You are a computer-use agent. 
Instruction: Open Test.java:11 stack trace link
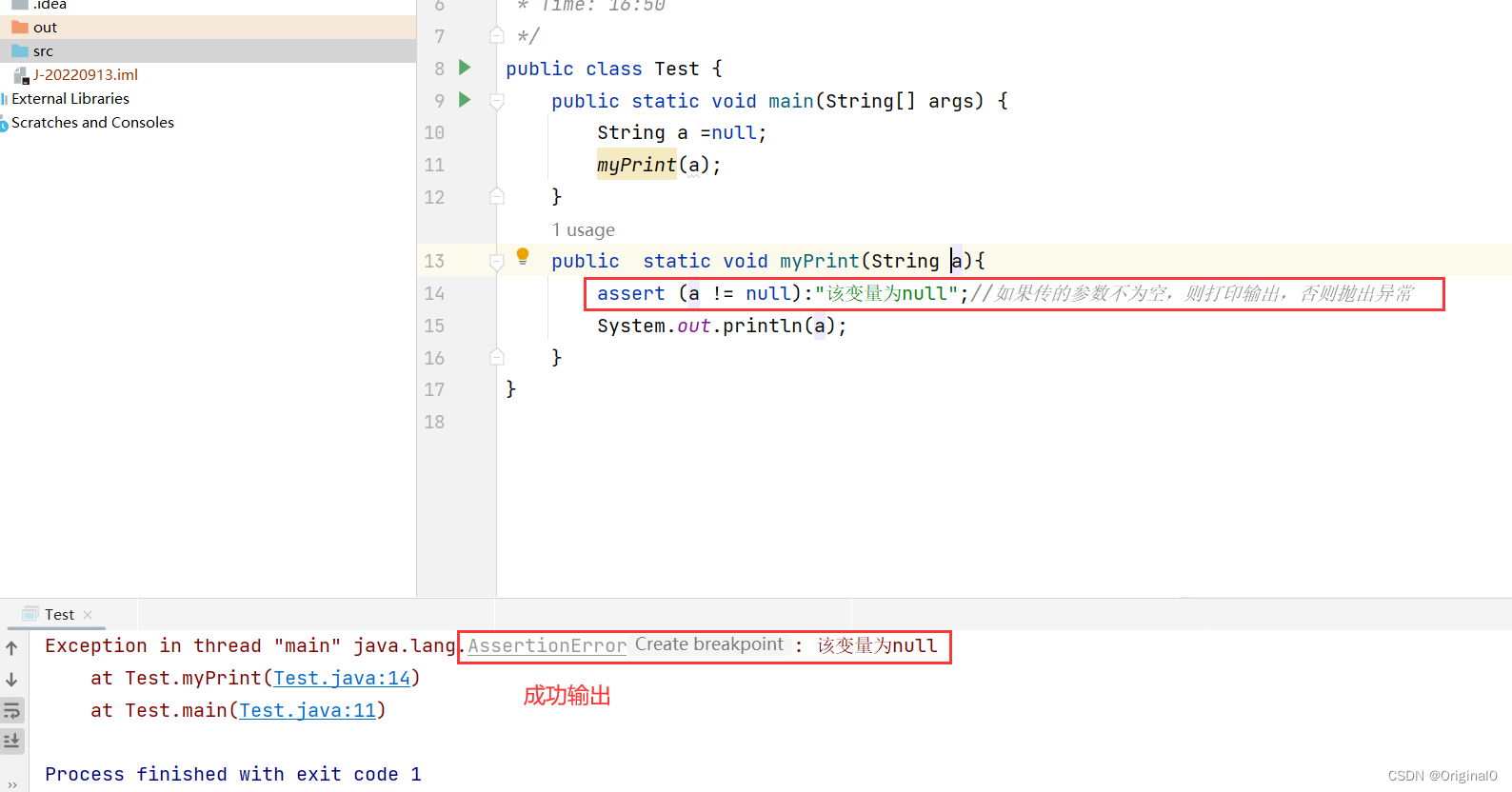pos(308,710)
